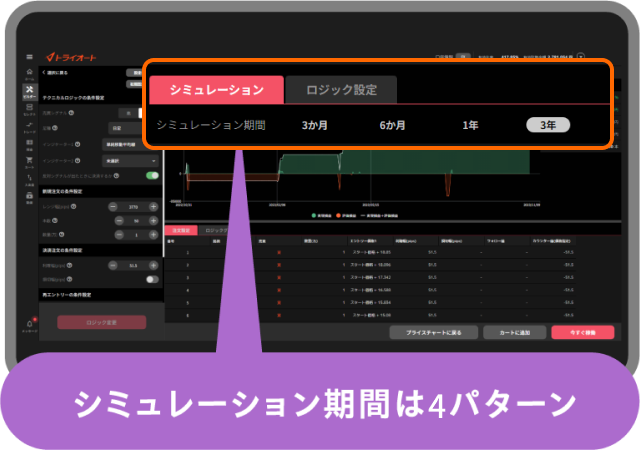Screen dimensions: 640x450
Task: Click the カウンター値 column header
Action: tap(551, 241)
